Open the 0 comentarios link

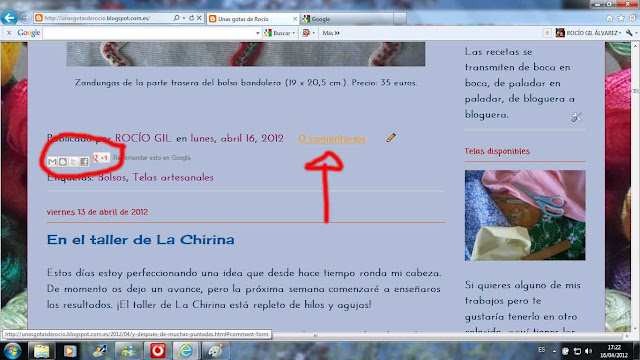[332, 139]
